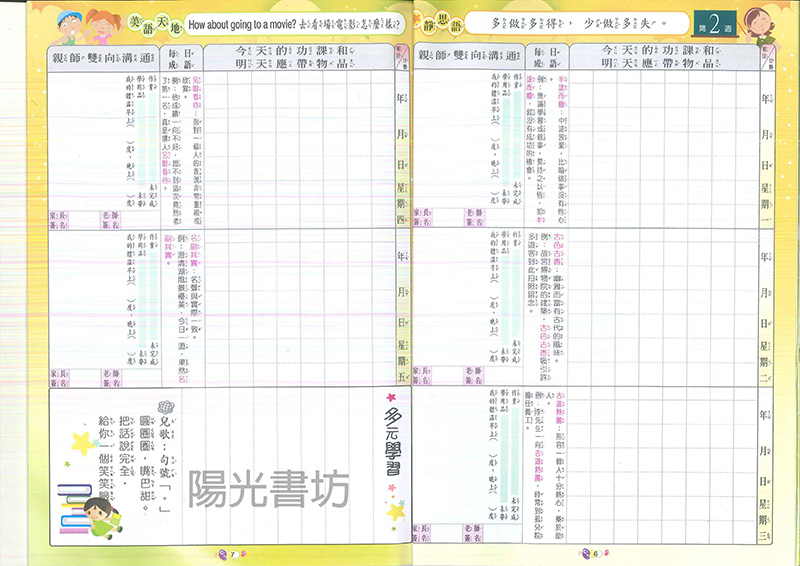The width and height of the screenshot is (800, 566).
Task: Click the two cartoon kids illustration
Action: click(x=84, y=22)
